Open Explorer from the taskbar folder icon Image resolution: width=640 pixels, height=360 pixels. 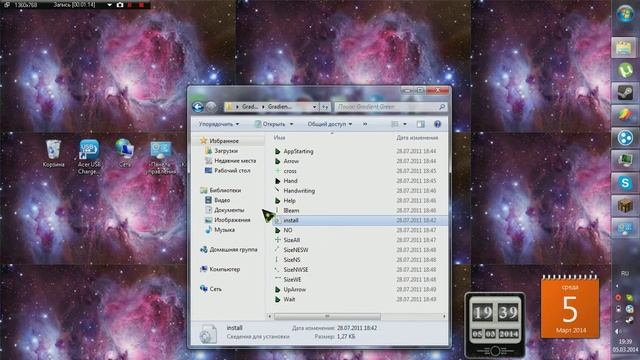pyautogui.click(x=624, y=48)
